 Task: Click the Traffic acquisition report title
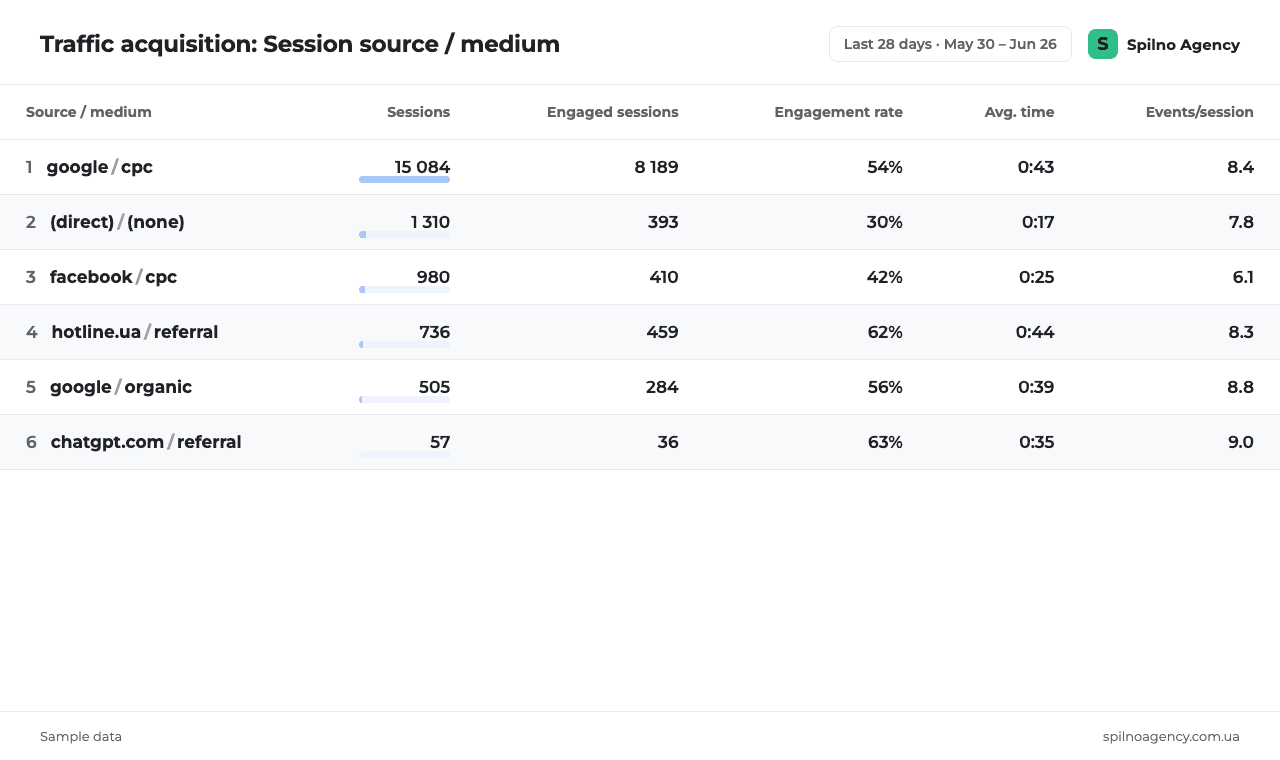click(300, 44)
